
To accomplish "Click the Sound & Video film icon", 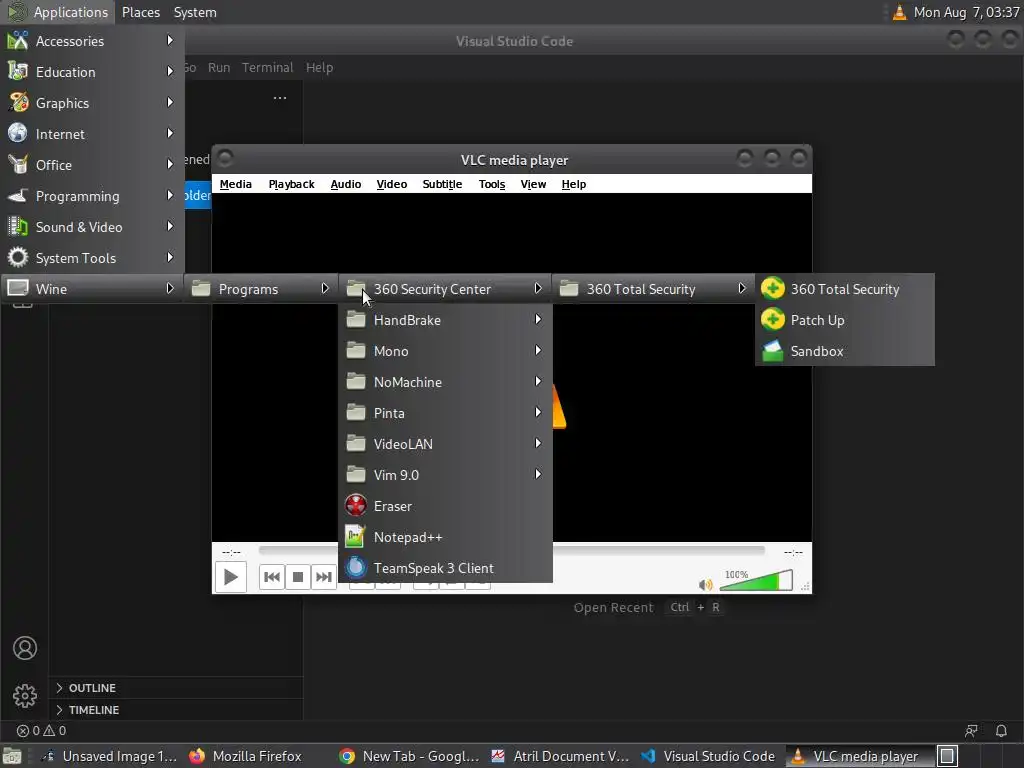I will click(18, 227).
